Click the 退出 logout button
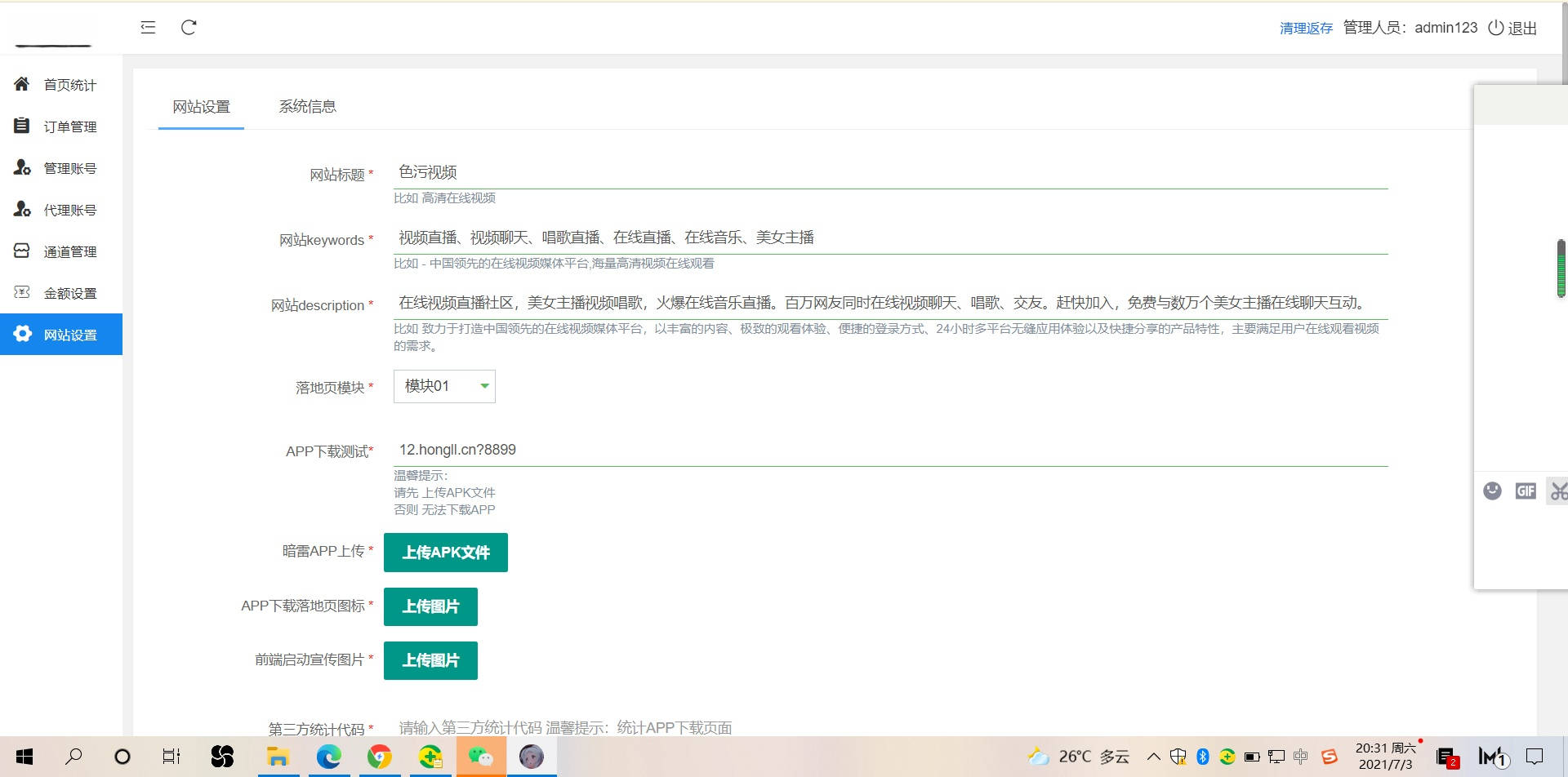The image size is (1568, 777). (x=1512, y=28)
